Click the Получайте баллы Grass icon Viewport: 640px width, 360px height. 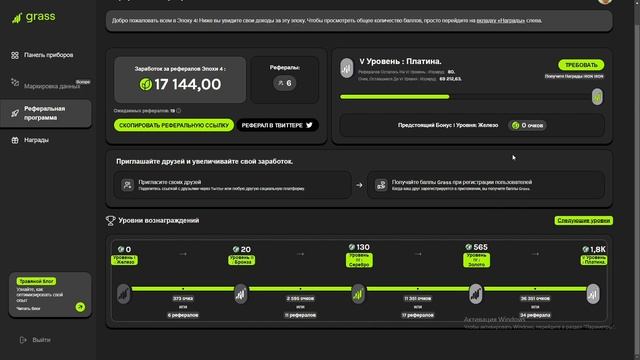pos(381,185)
